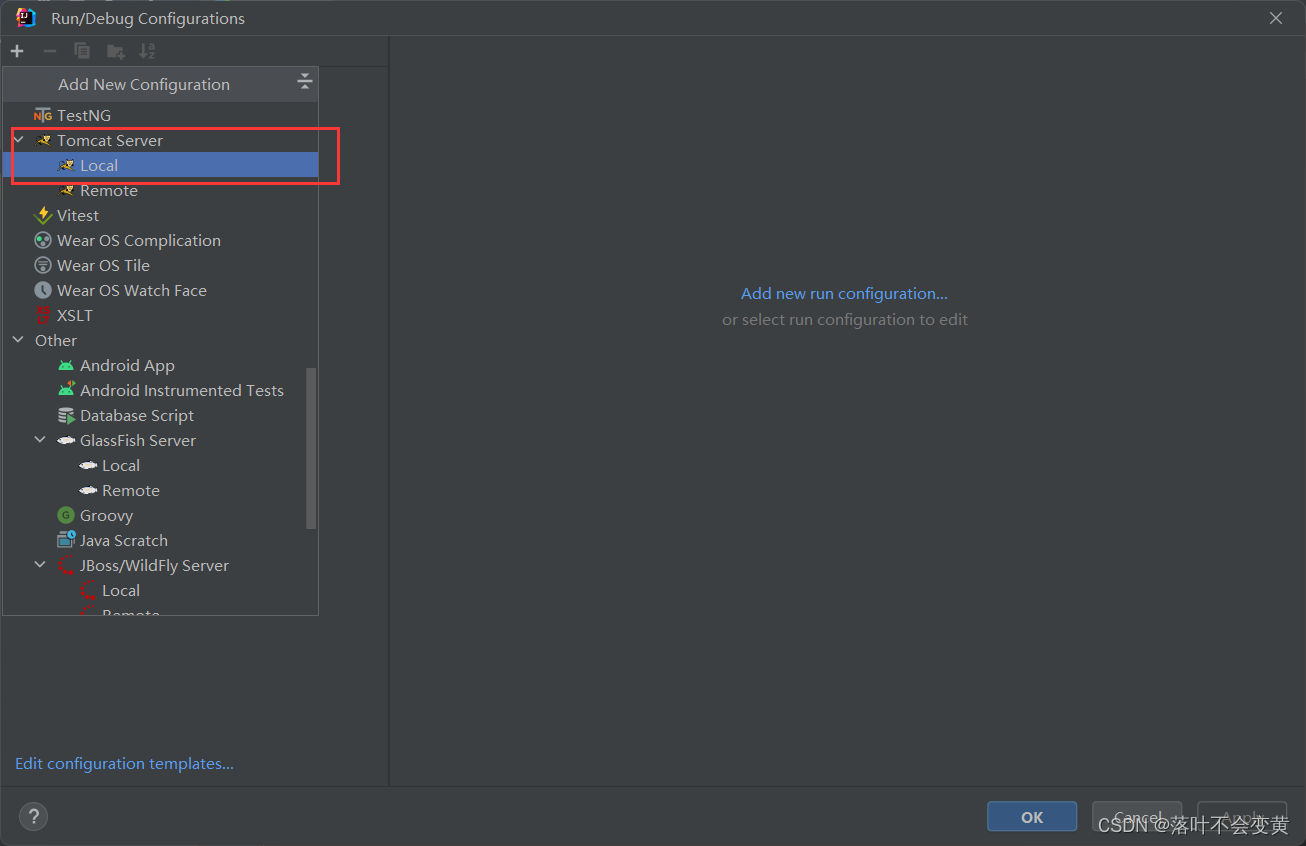Screen dimensions: 1306x846
Task: Choose Android Instrumented Tests text
Action: click(182, 391)
